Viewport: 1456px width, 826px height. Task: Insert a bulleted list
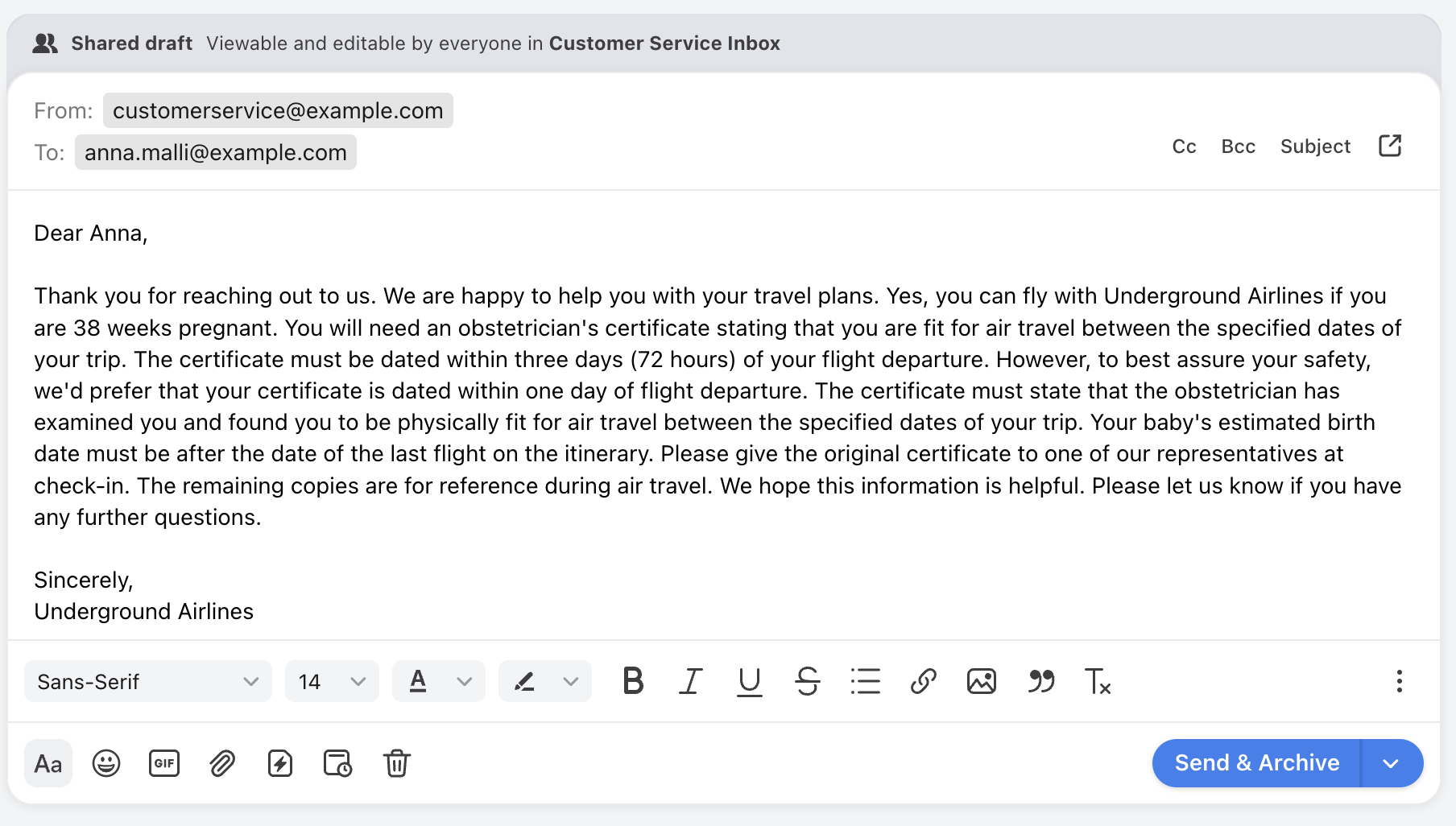click(865, 681)
